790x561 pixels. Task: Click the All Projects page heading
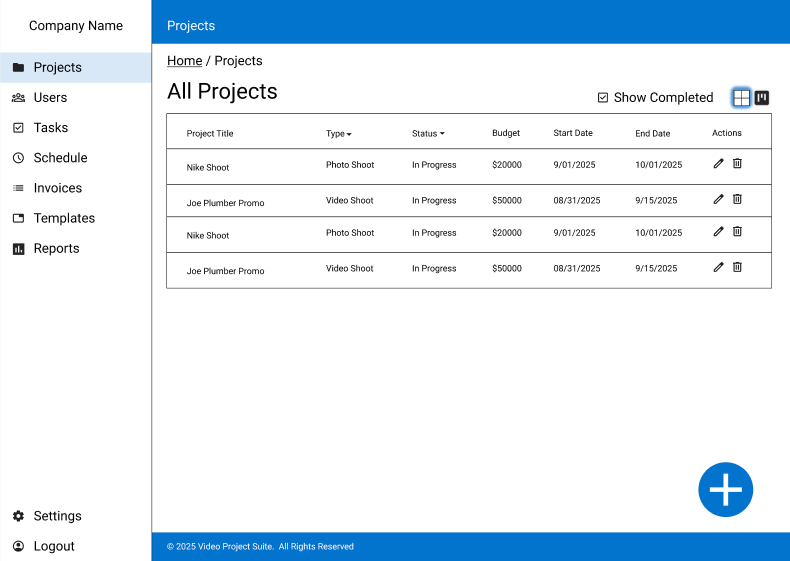[222, 92]
